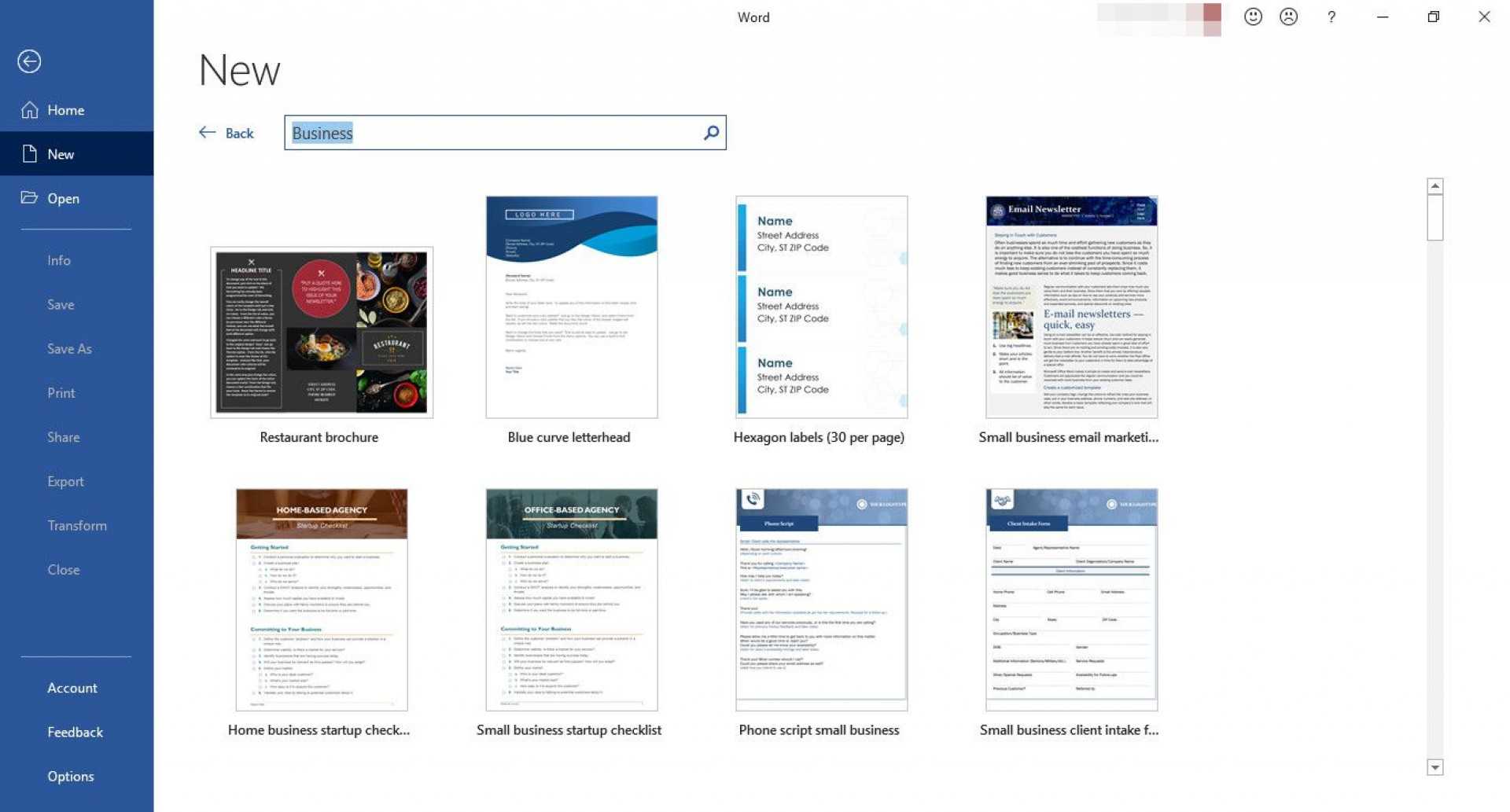Click the scrollbar up arrow
The width and height of the screenshot is (1510, 812).
[1435, 186]
